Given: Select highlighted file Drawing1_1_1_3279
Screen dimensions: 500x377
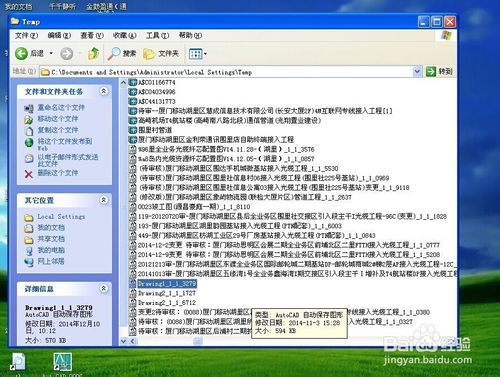Looking at the screenshot, I should [x=167, y=284].
